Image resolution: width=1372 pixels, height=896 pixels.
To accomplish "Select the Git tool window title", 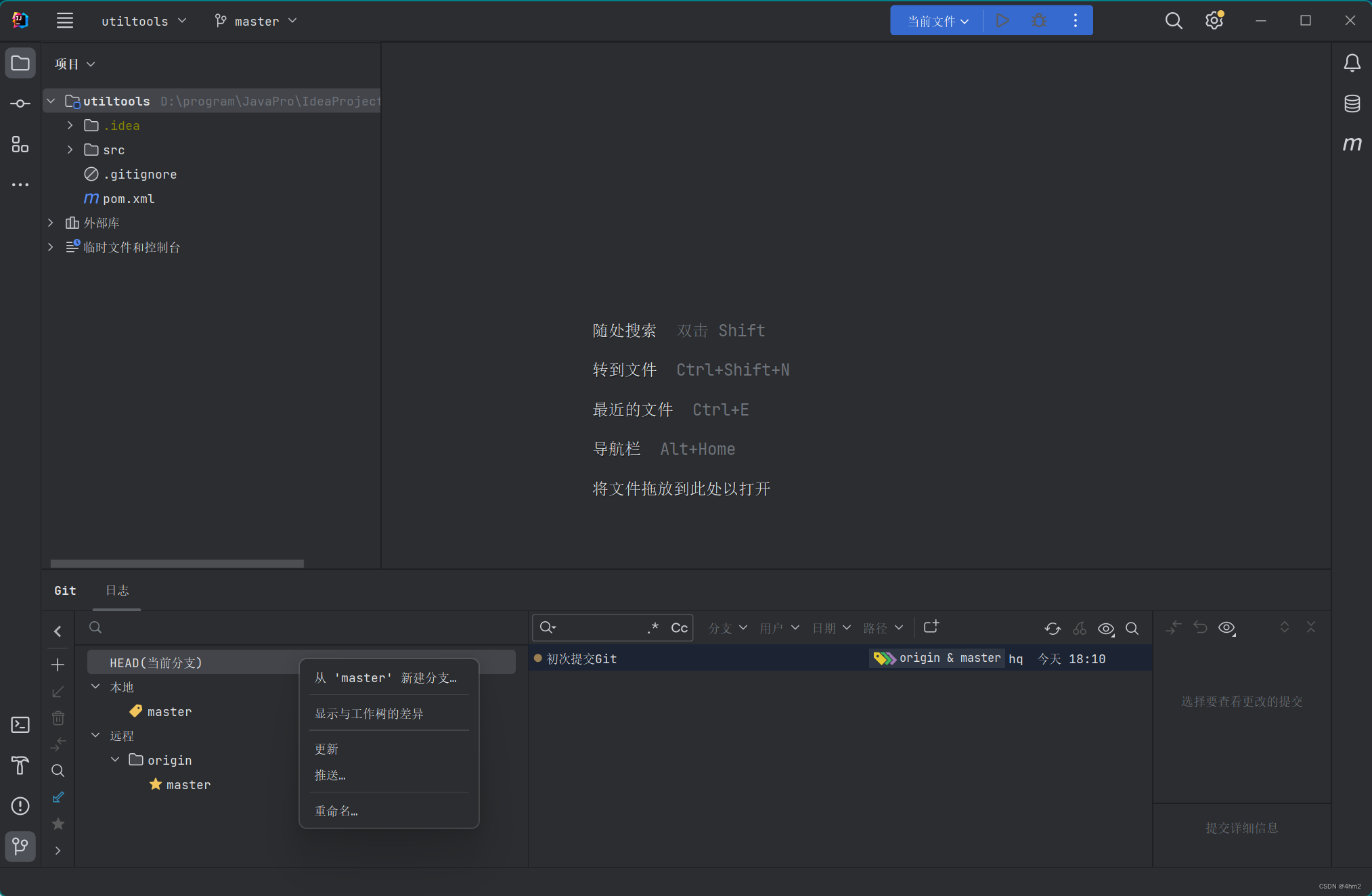I will [x=65, y=590].
